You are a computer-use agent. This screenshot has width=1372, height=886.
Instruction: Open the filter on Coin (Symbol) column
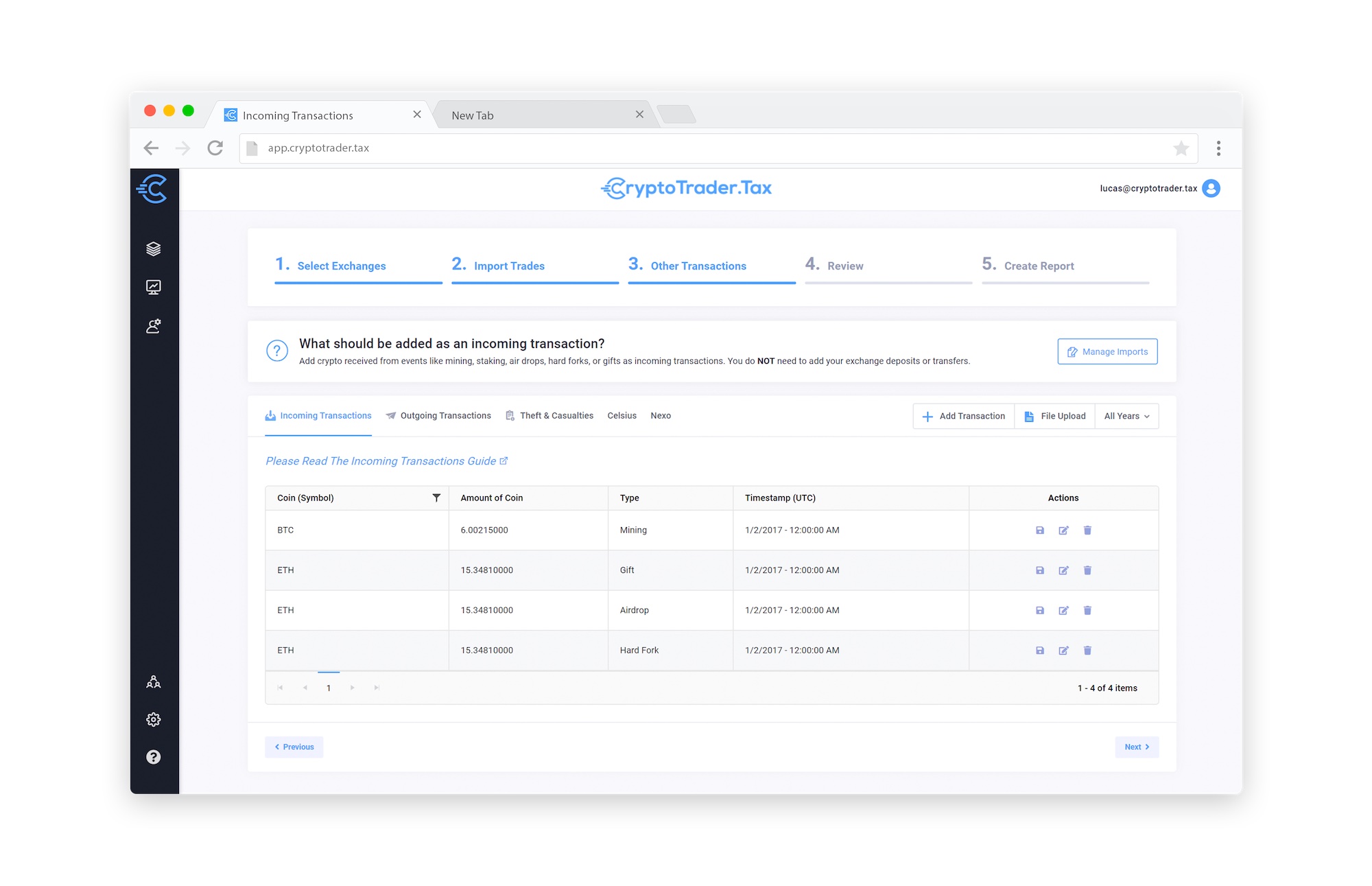436,498
